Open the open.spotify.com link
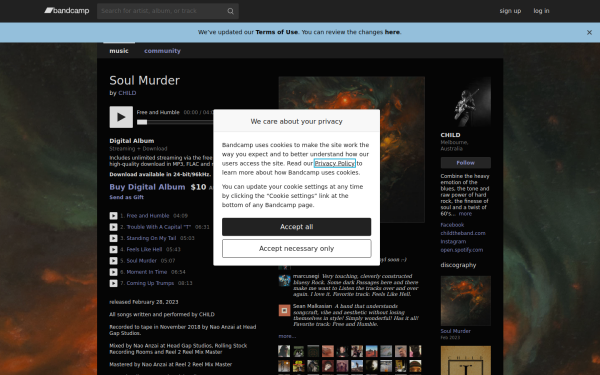Viewport: 600px width, 375px height. [461, 250]
